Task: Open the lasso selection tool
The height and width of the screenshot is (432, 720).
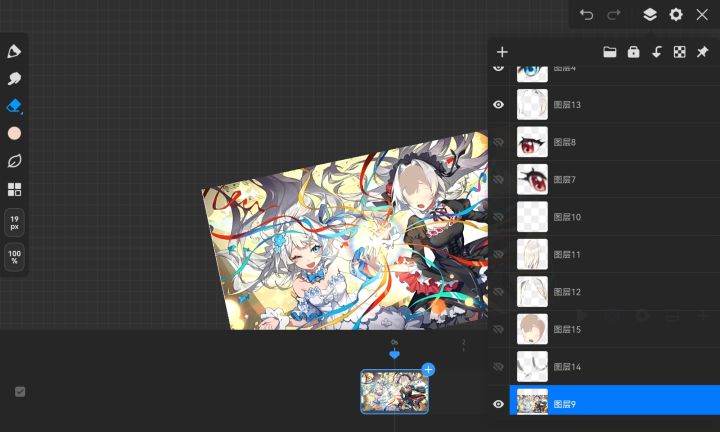Action: point(14,161)
